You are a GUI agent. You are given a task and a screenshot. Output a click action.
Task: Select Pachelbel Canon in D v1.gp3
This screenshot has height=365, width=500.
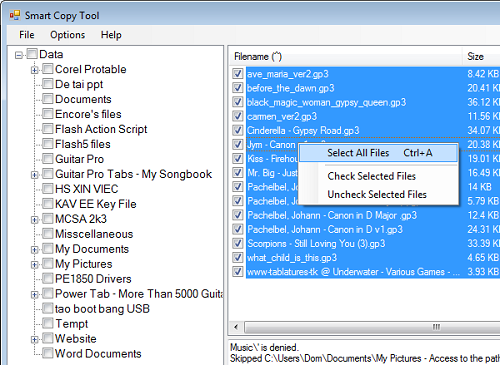(325, 229)
